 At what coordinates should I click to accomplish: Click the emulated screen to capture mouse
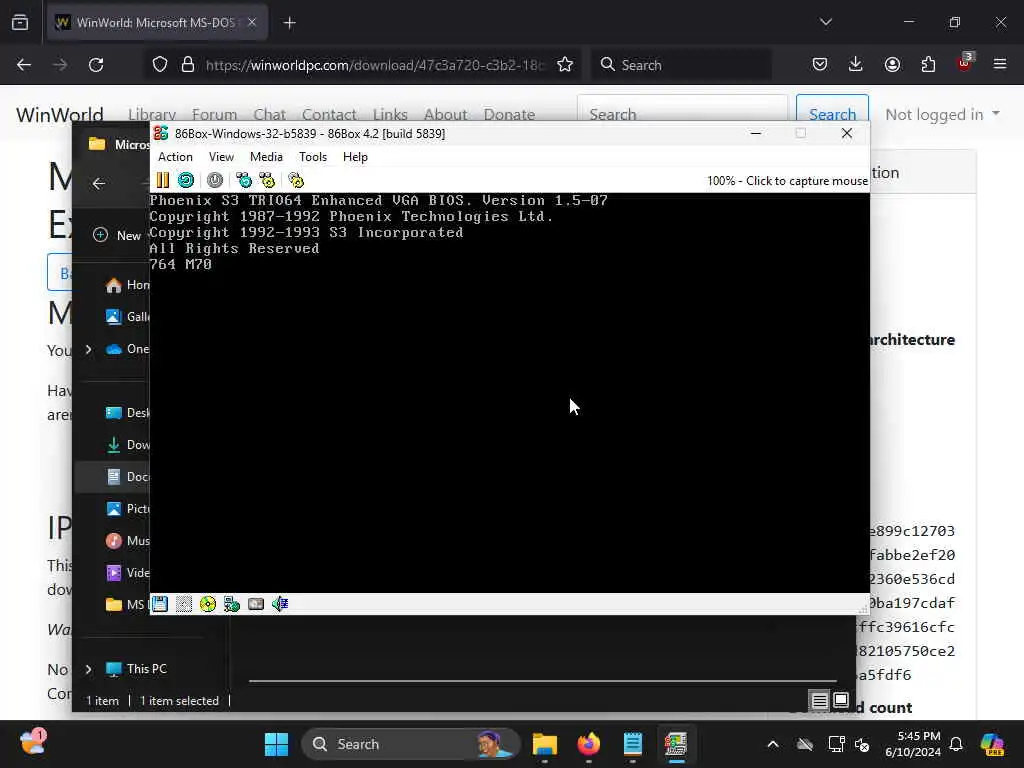(509, 392)
